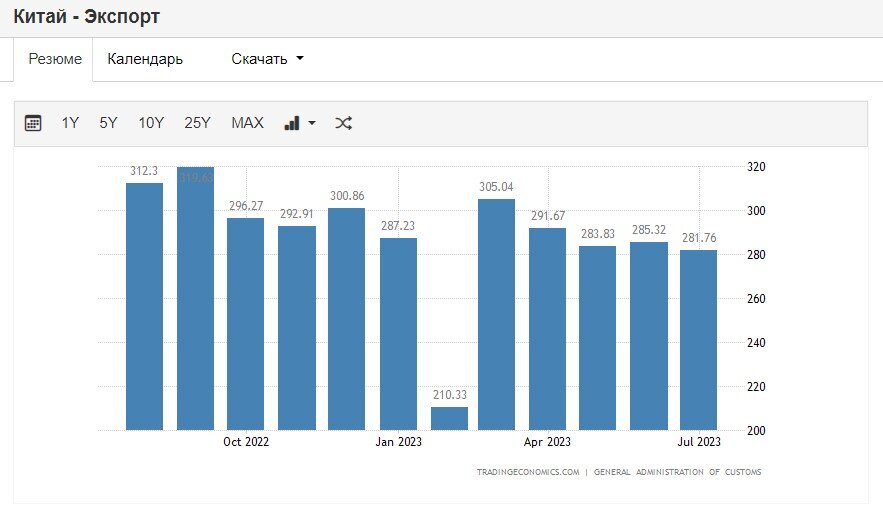Image resolution: width=883 pixels, height=517 pixels.
Task: Click the 200 y-axis value
Action: [x=756, y=430]
